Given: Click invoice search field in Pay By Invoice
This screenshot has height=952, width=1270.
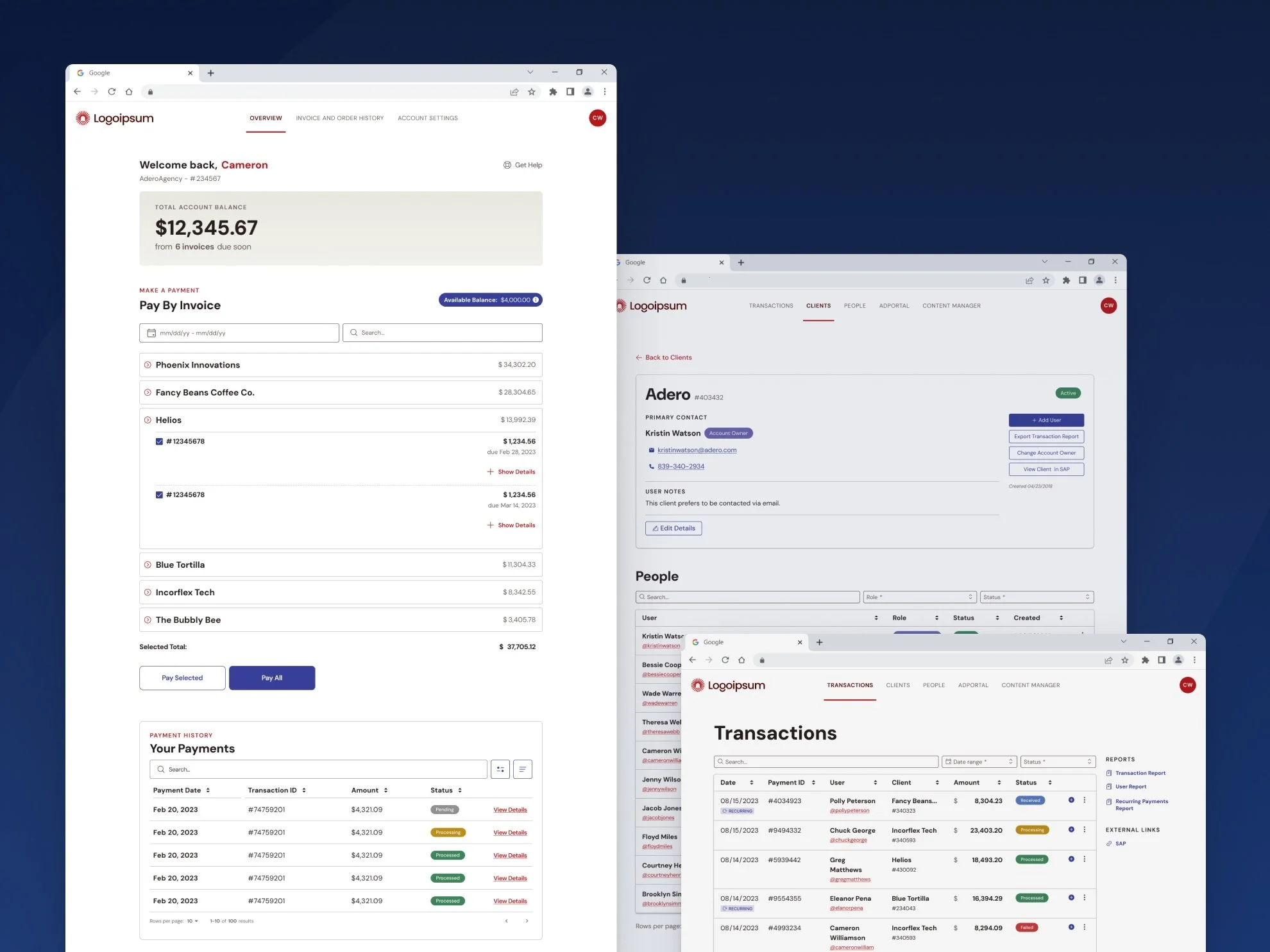Looking at the screenshot, I should [x=443, y=333].
